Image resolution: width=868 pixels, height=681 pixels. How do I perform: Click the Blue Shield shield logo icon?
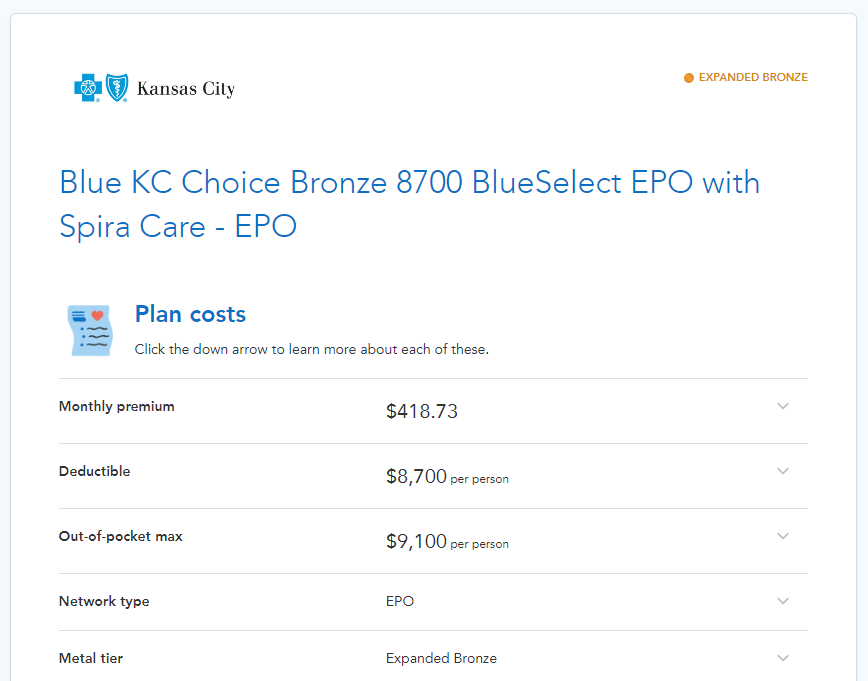(x=117, y=87)
